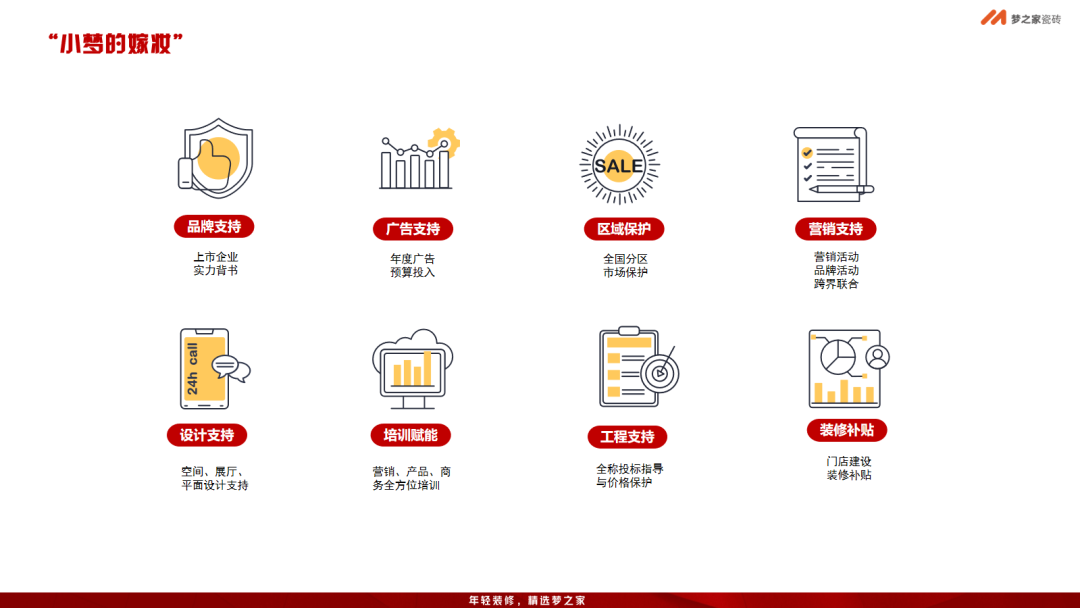This screenshot has height=608, width=1080.
Task: Click the 24h call phone icon
Action: point(210,368)
